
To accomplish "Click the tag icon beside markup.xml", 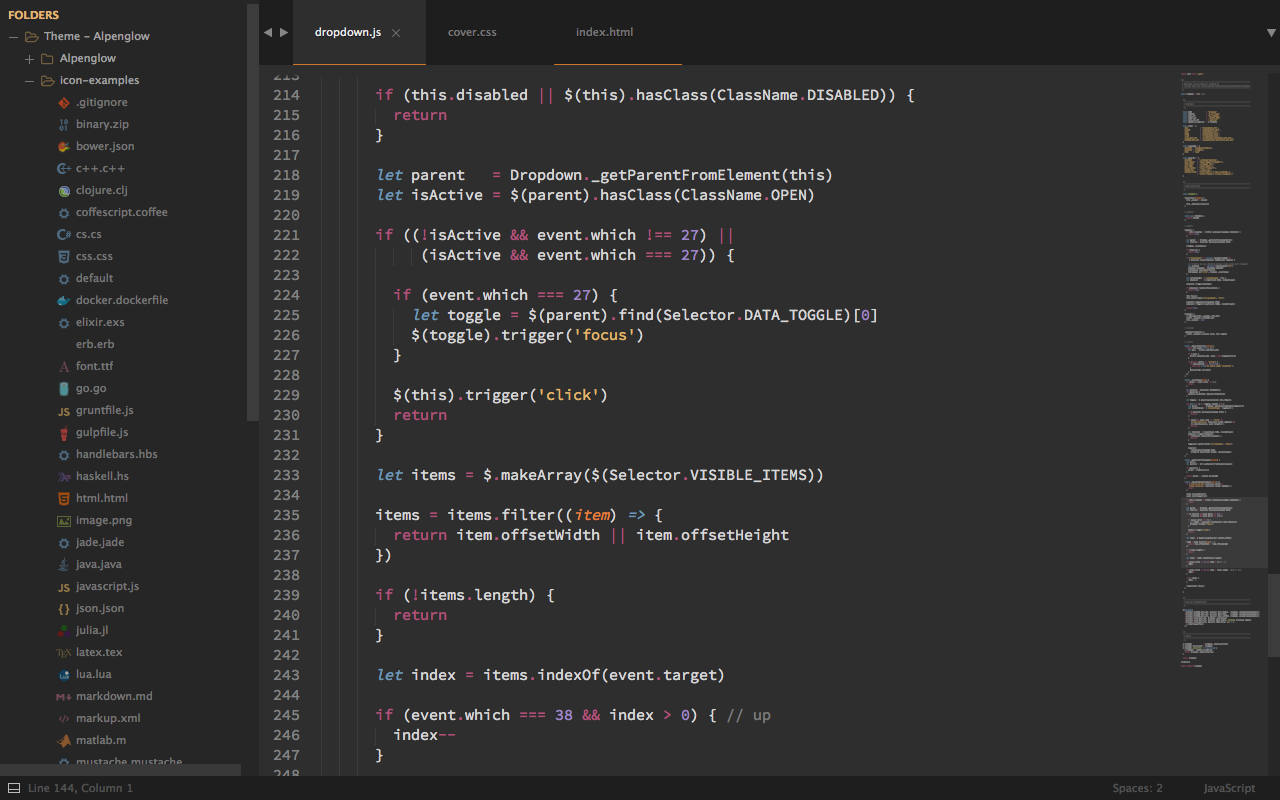I will [64, 718].
